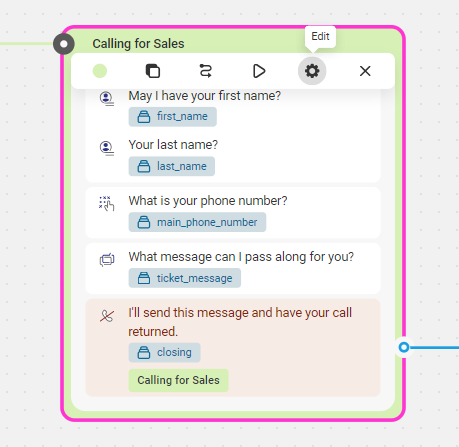Click the last_name variable tag

pos(172,166)
